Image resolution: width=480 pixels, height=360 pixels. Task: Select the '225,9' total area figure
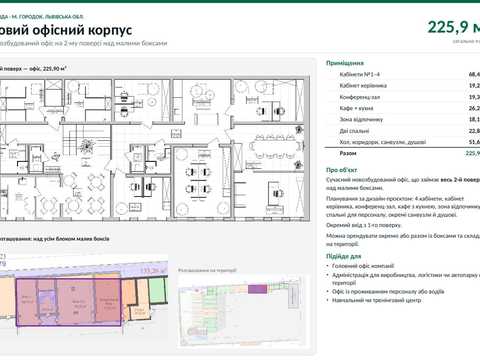tap(448, 27)
